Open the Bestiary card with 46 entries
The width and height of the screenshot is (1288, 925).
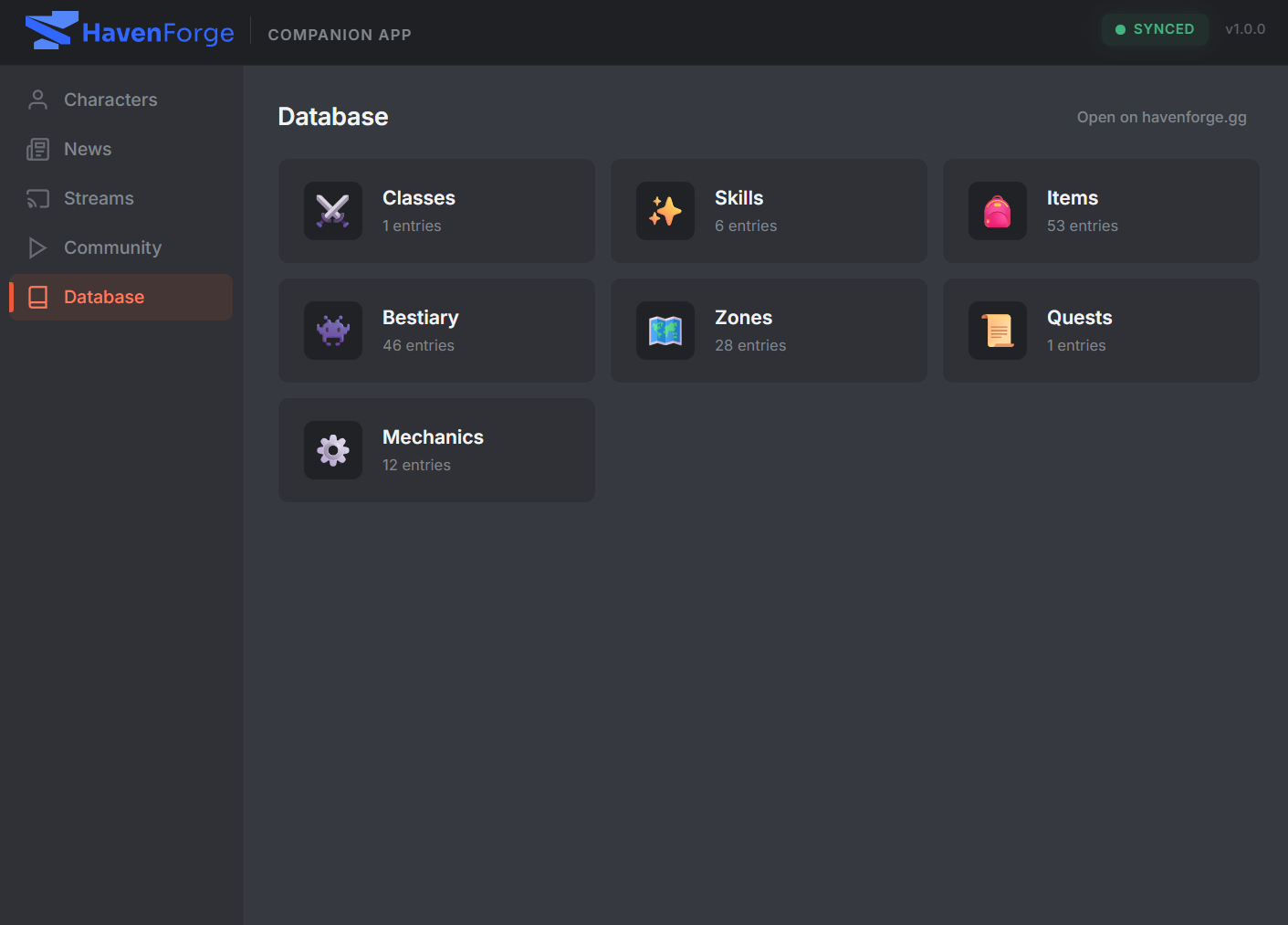[x=436, y=331]
